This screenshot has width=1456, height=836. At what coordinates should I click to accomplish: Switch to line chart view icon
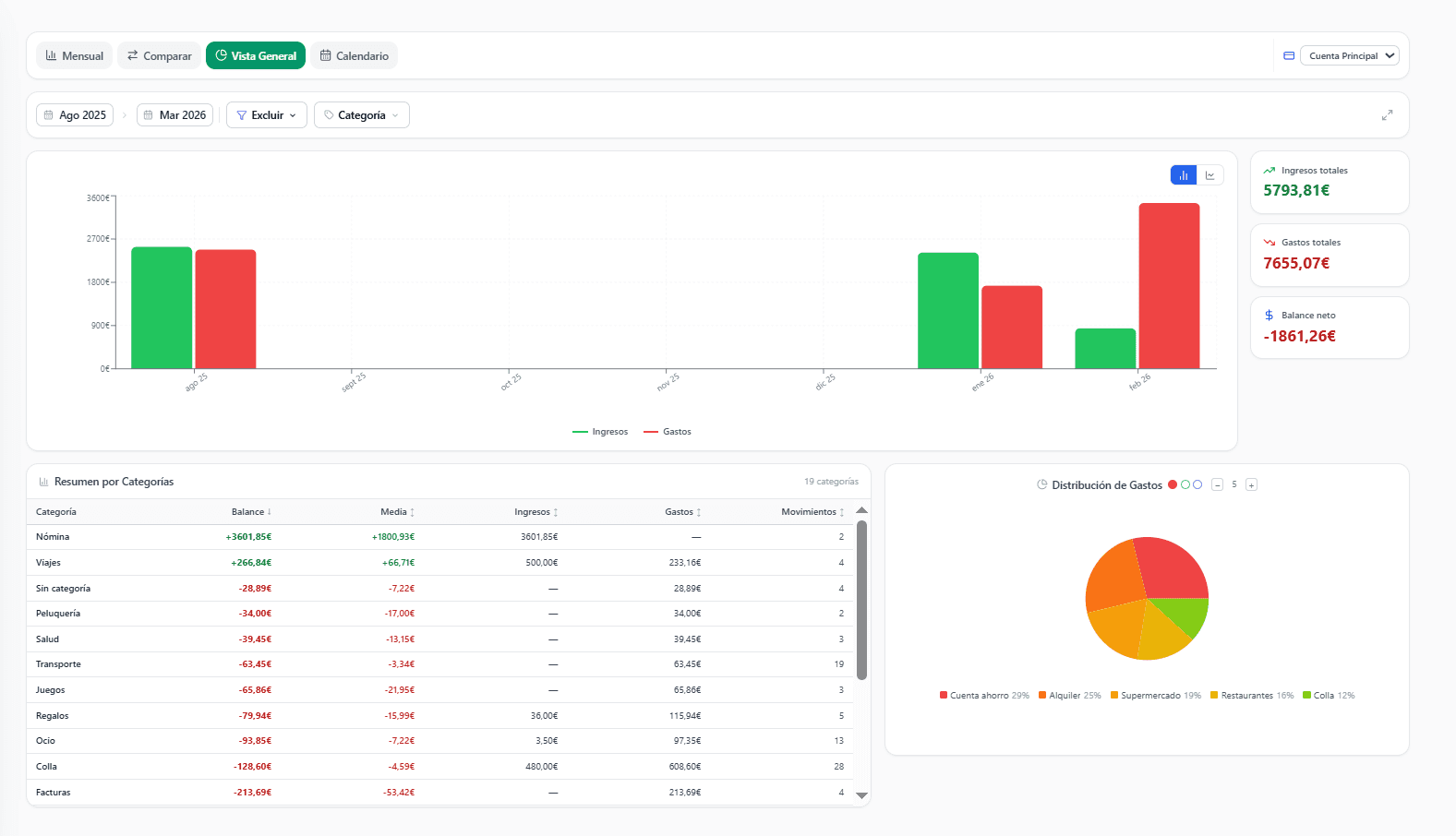[x=1209, y=175]
